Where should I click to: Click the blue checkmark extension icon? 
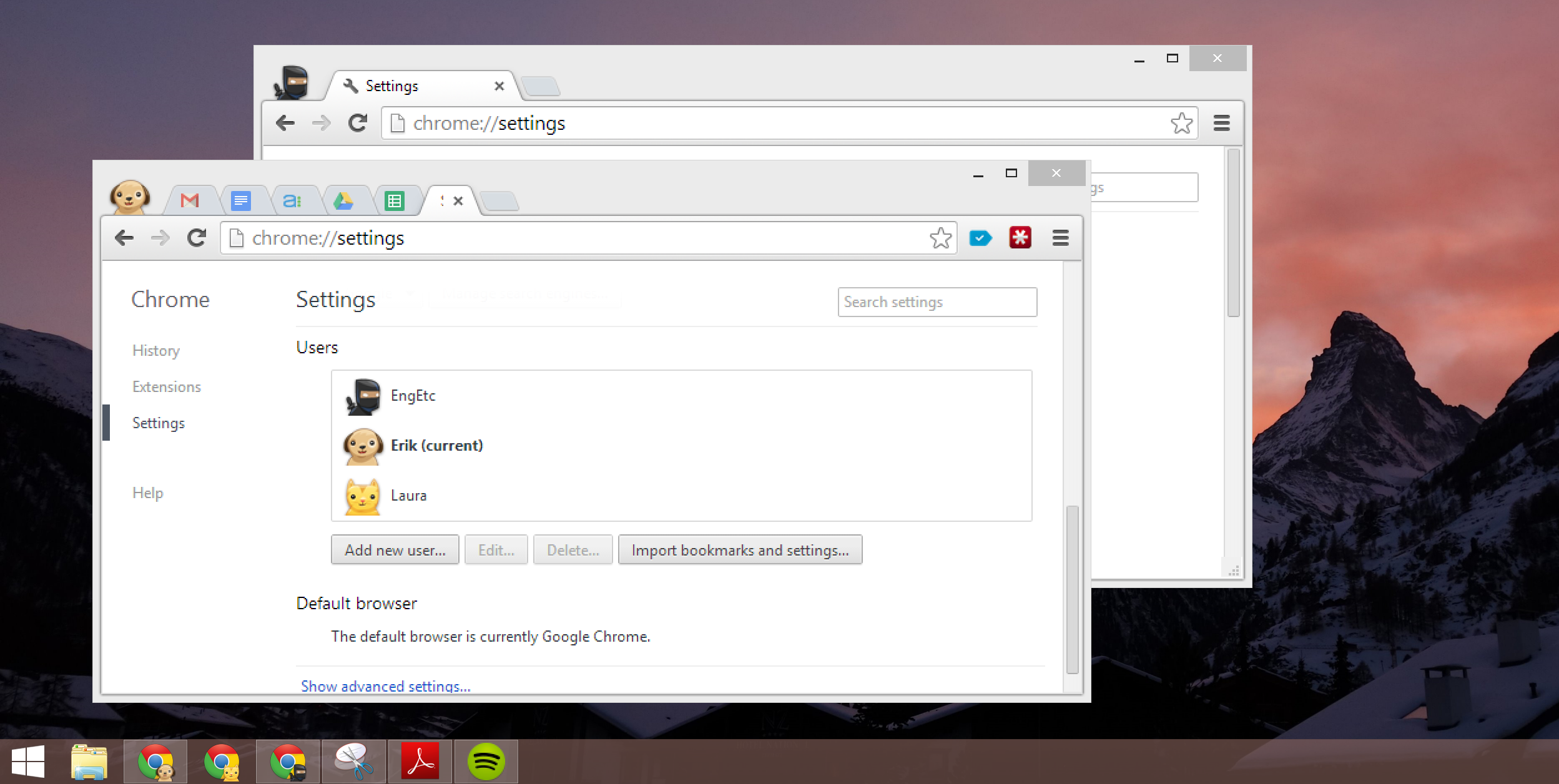coord(980,238)
